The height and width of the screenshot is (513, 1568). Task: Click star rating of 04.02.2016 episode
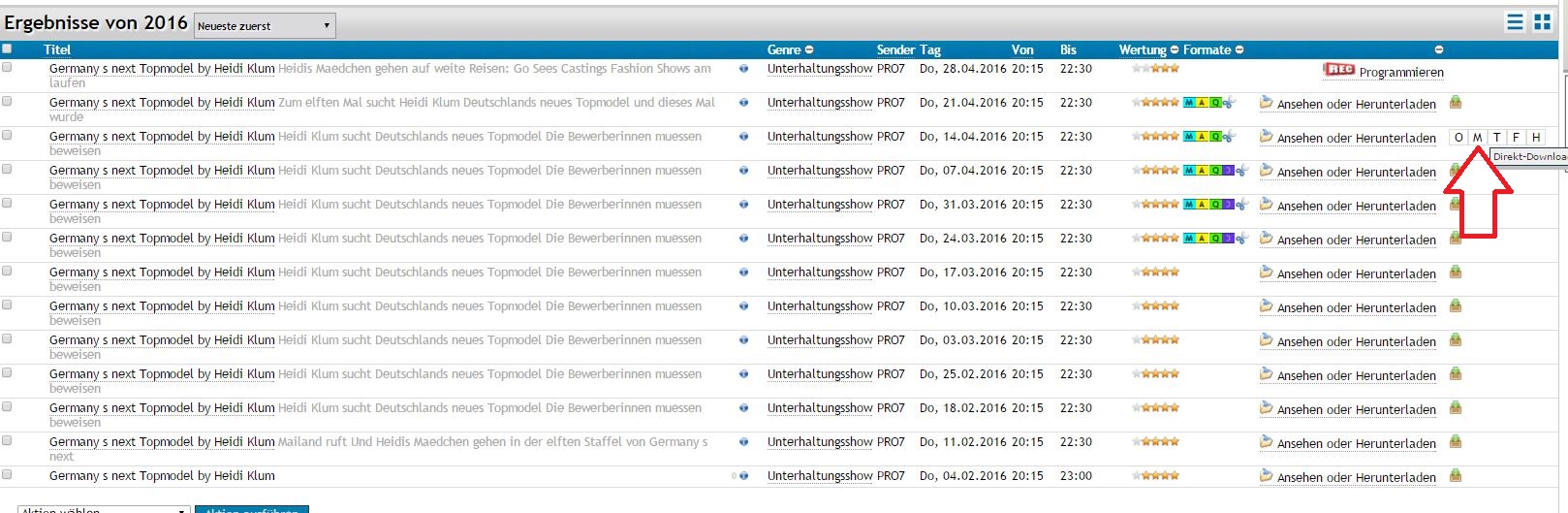click(x=1156, y=476)
